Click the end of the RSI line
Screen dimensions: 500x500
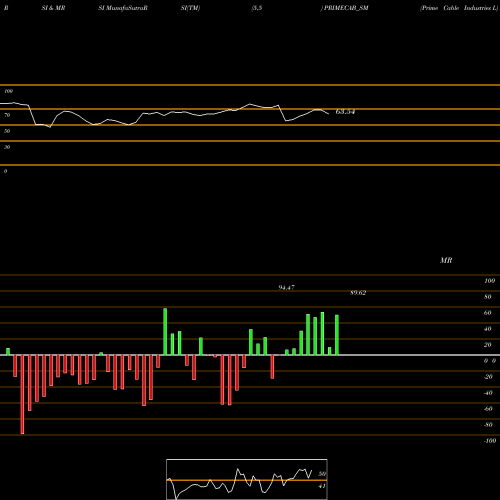click(x=329, y=114)
